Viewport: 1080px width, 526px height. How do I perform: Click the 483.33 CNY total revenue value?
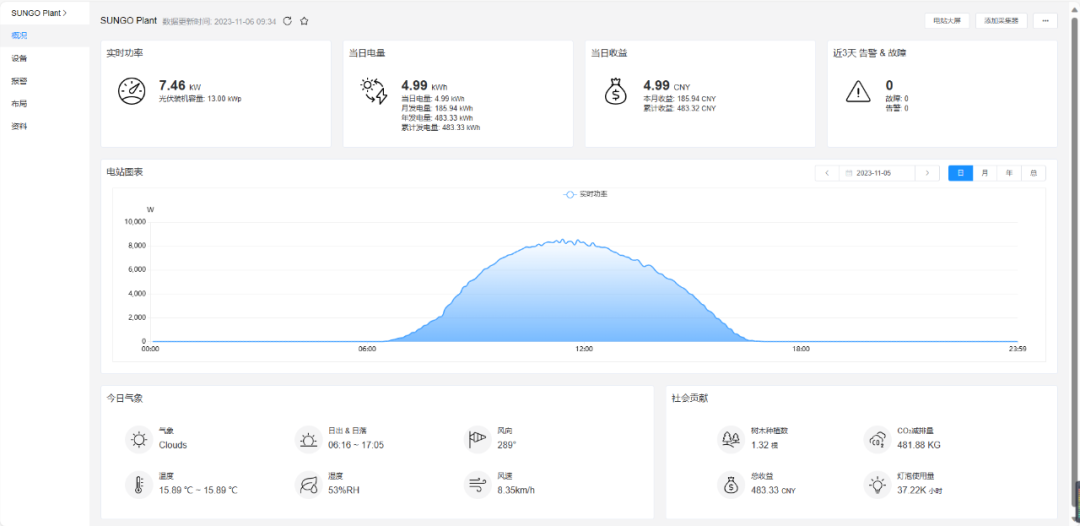pyautogui.click(x=772, y=491)
